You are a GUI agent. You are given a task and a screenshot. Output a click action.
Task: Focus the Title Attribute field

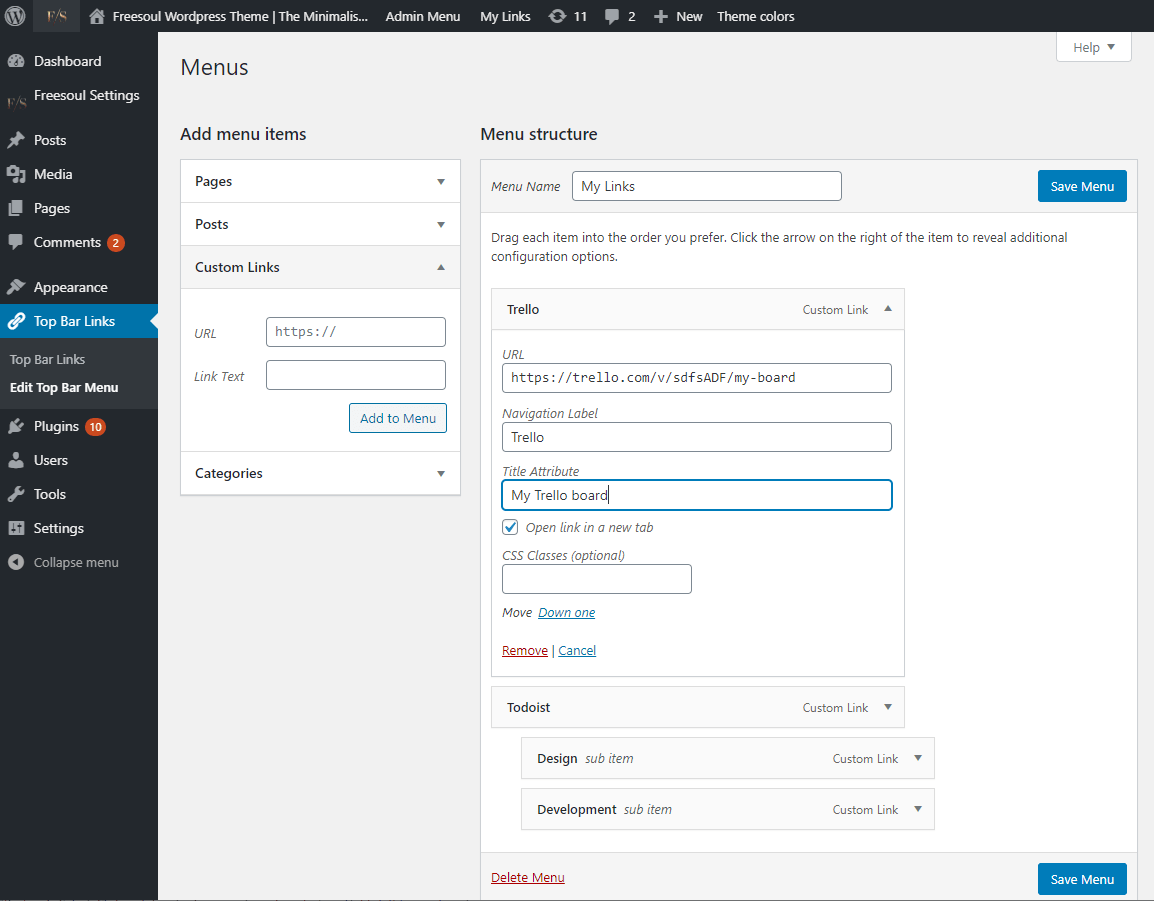coord(696,495)
